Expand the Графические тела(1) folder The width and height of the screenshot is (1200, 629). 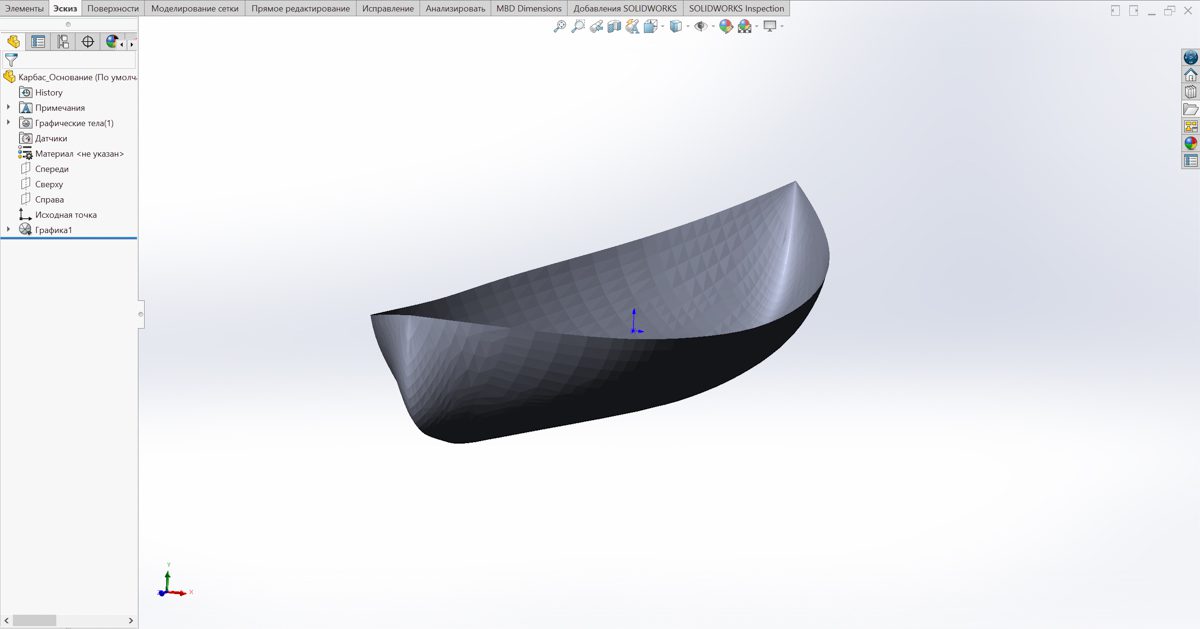pyautogui.click(x=9, y=123)
